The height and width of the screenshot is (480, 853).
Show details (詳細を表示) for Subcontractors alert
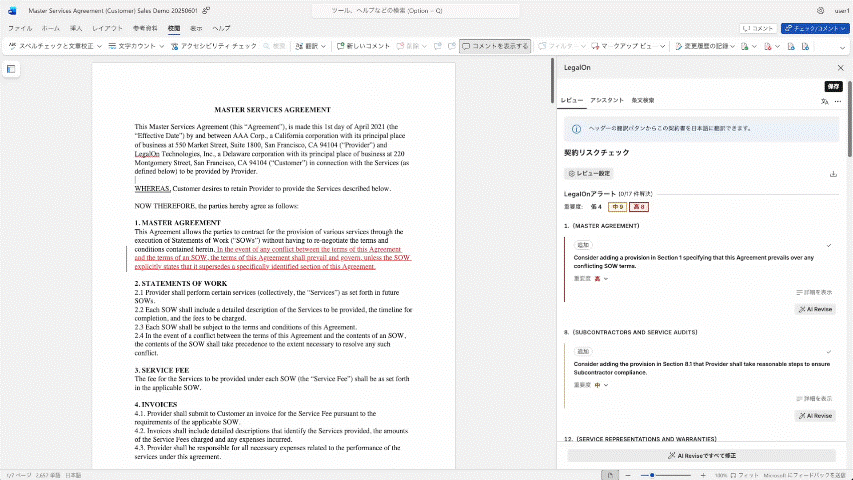point(814,399)
